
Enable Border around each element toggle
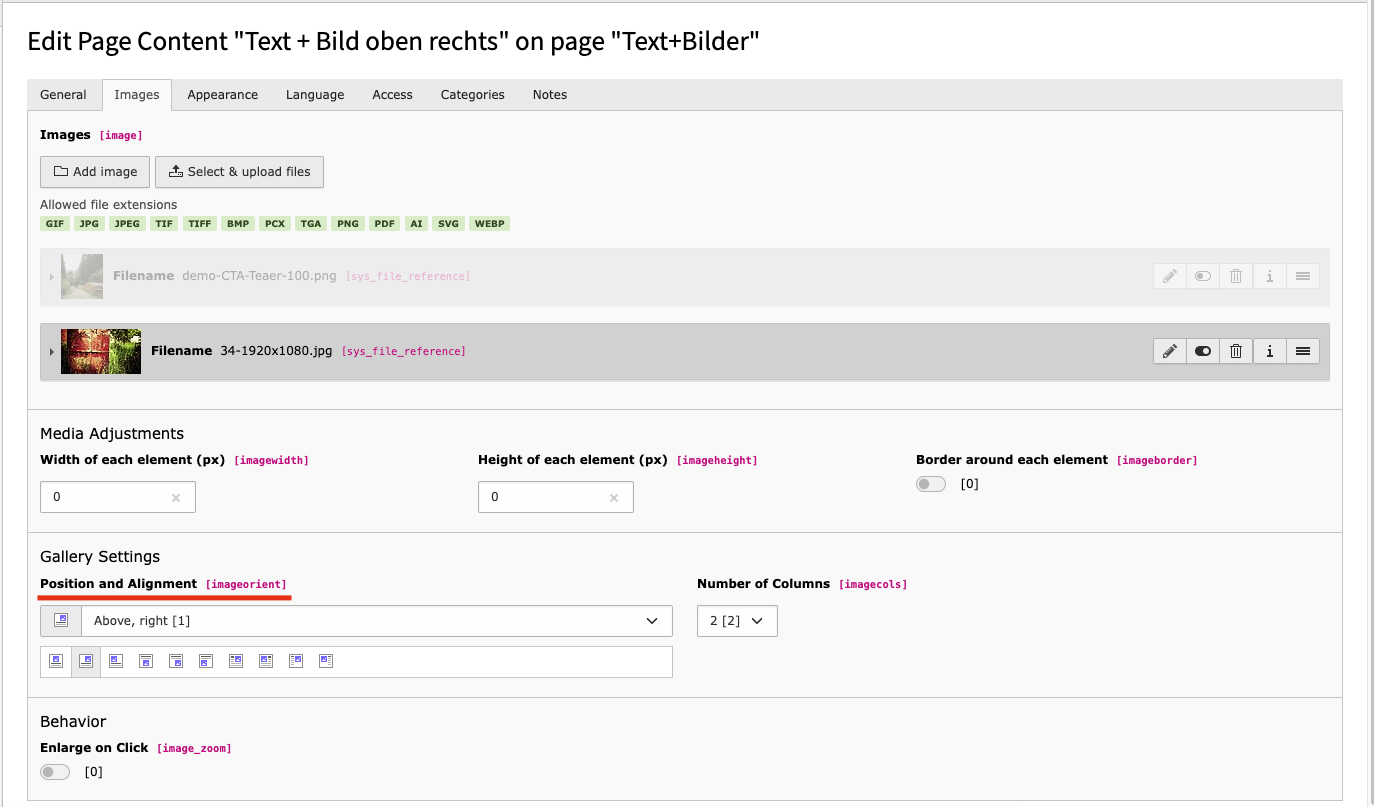pos(931,484)
